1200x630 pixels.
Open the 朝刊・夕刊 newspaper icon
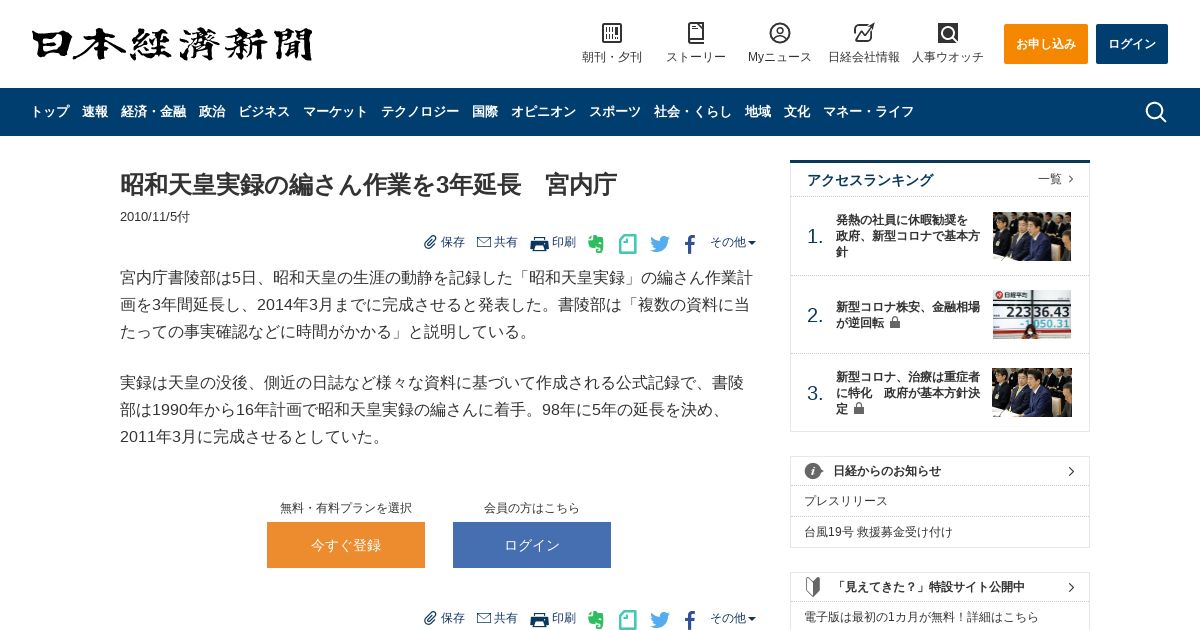coord(612,33)
